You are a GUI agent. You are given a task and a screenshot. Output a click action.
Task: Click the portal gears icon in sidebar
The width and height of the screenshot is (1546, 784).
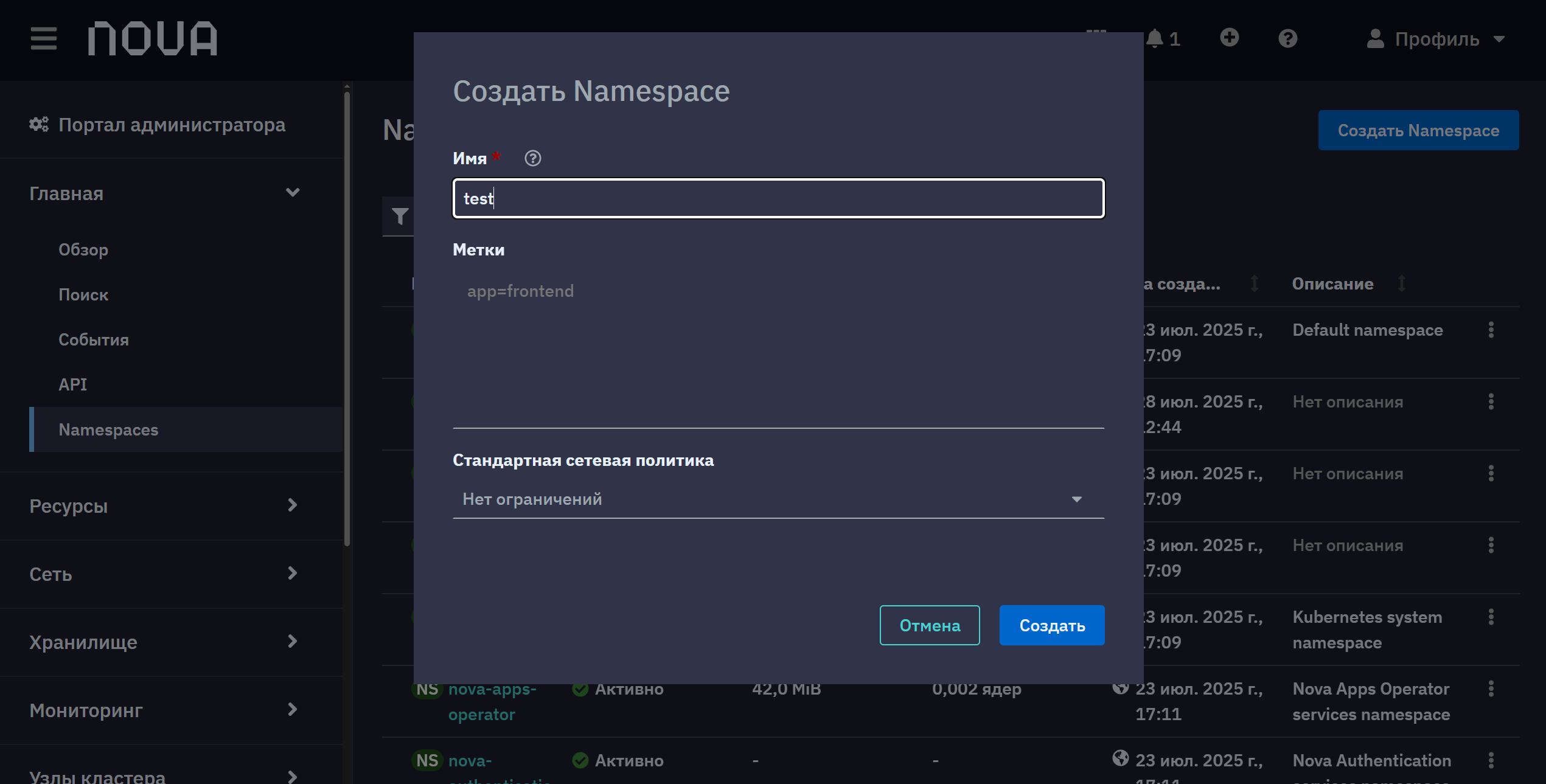pos(39,125)
